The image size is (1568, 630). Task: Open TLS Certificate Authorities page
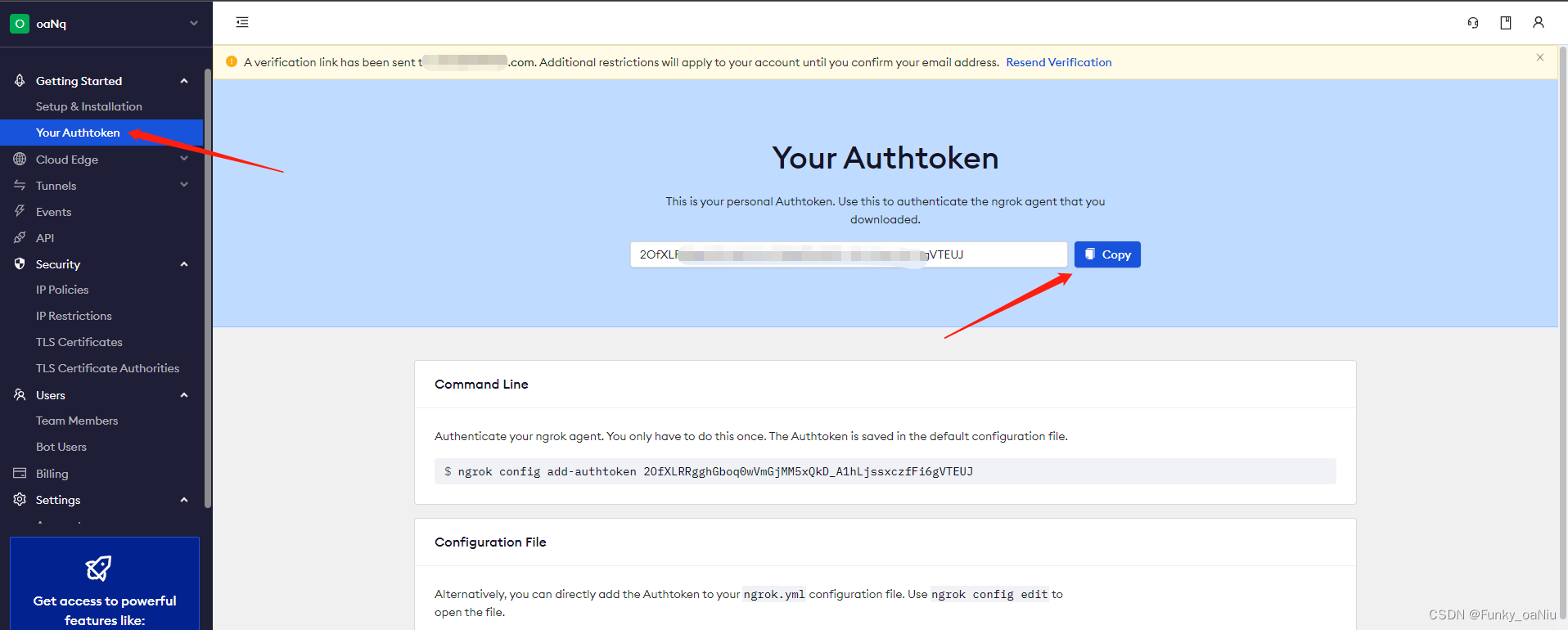107,368
